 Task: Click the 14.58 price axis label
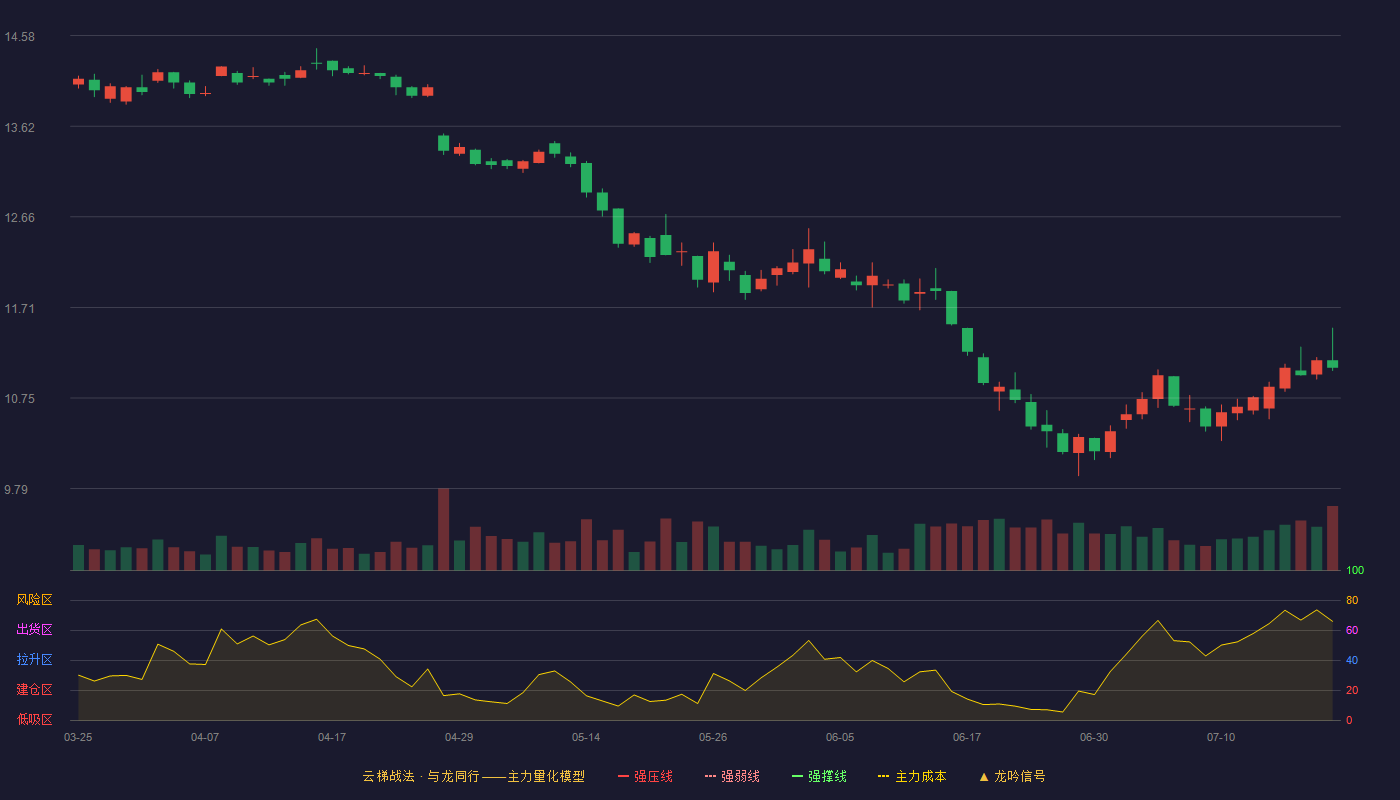[20, 37]
